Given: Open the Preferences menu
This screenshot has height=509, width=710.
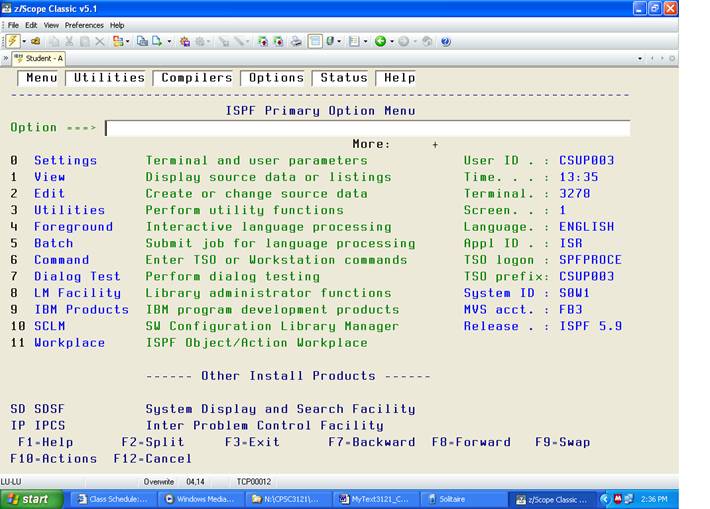Looking at the screenshot, I should point(84,25).
